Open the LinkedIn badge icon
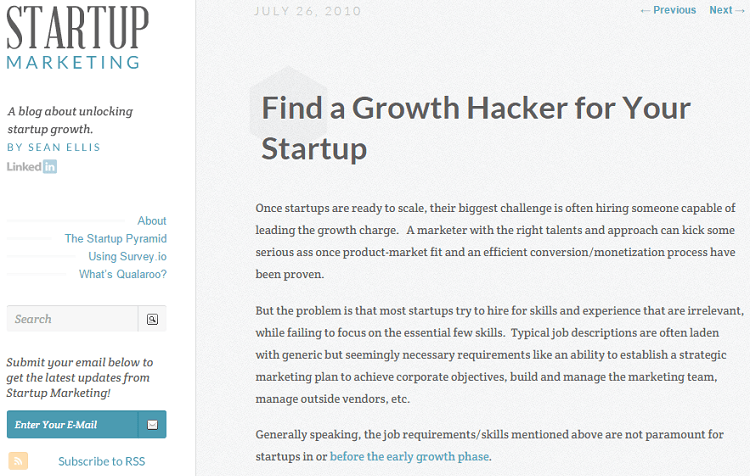The image size is (750, 476). 32,166
